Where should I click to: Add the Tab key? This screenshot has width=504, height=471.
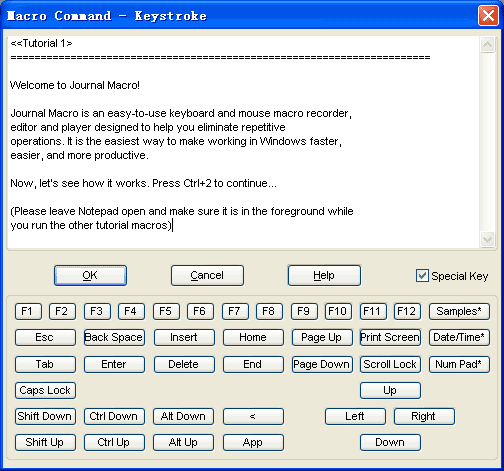click(x=45, y=364)
